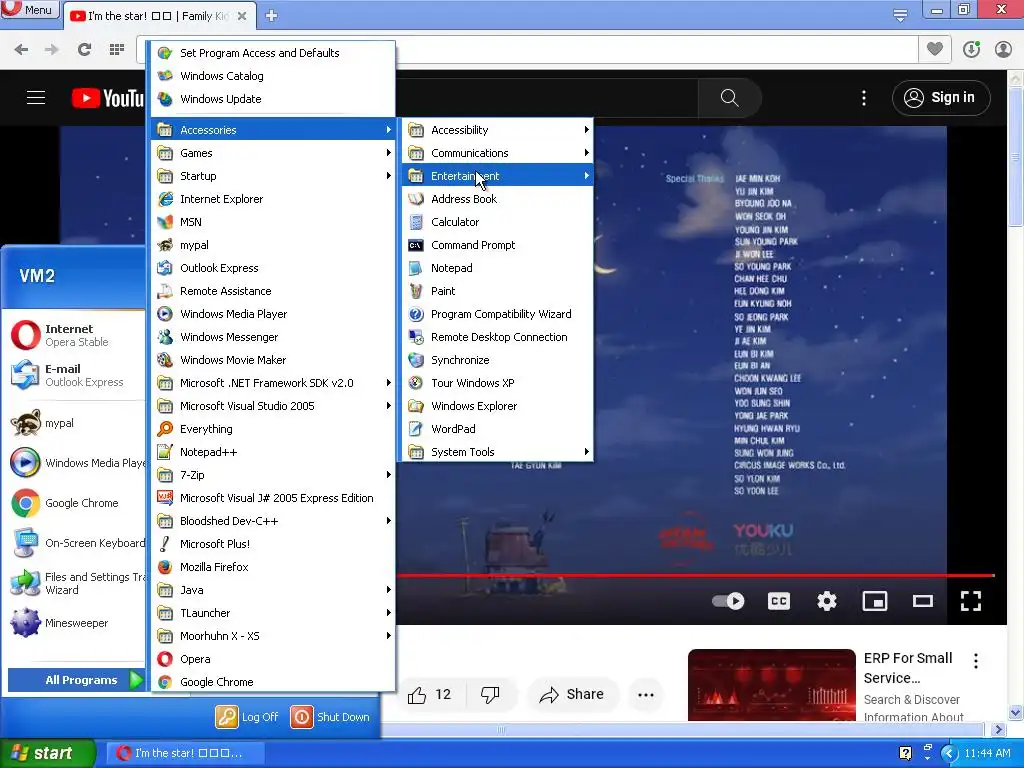Click Shut Down button
Screen dimensions: 1024x768
(330, 717)
